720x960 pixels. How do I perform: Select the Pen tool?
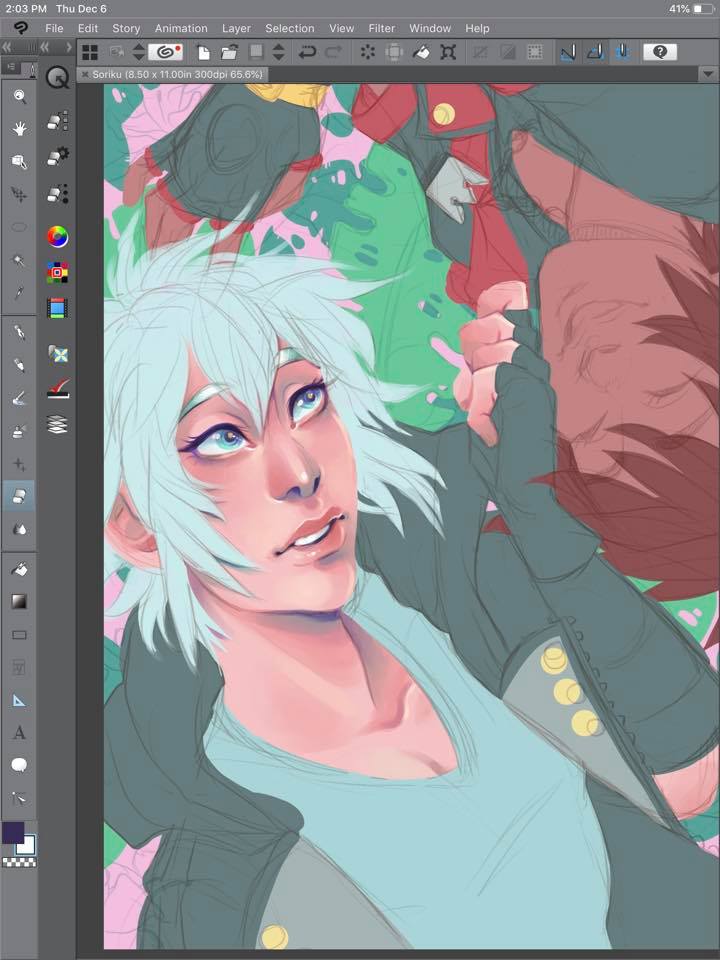click(19, 332)
